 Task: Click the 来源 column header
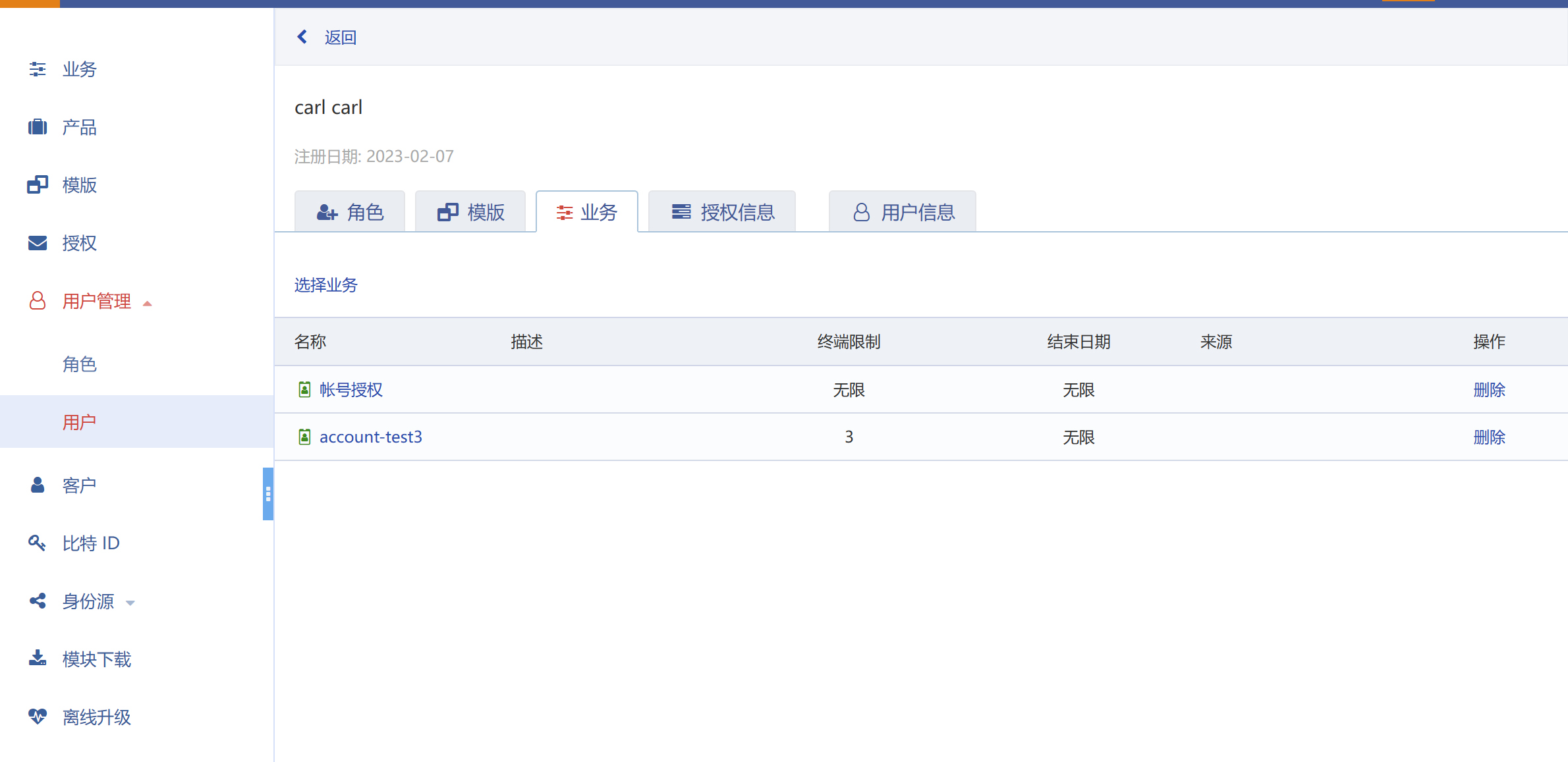click(1216, 342)
